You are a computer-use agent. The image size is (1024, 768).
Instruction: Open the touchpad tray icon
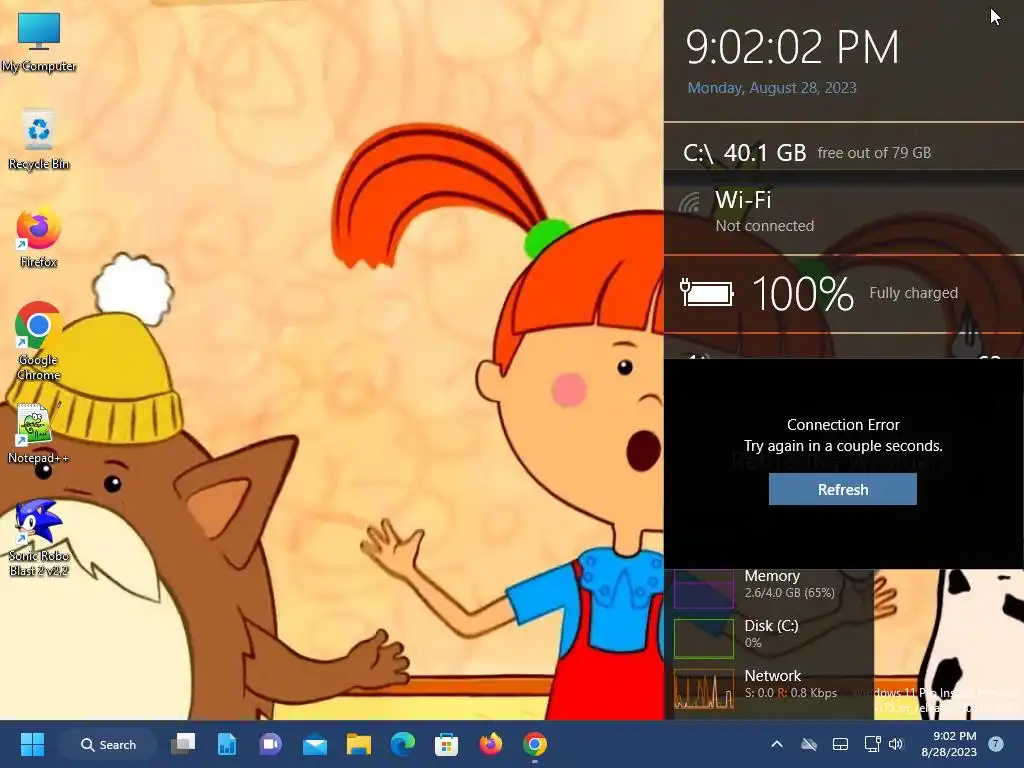pos(840,744)
